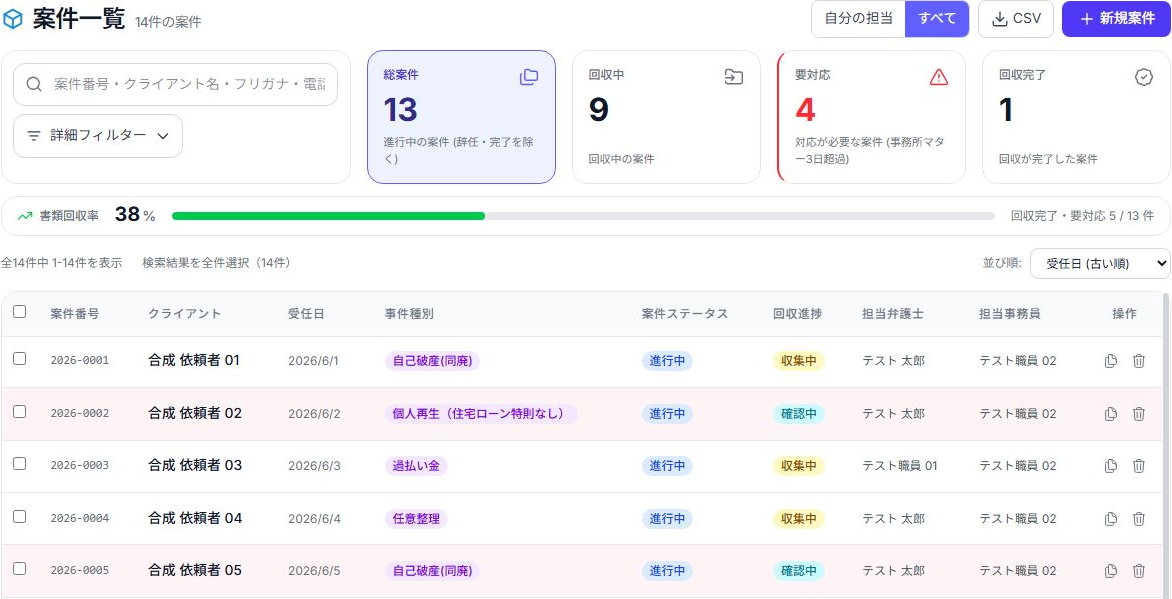Click 確認中 badge for case 2026-0002
The image size is (1172, 599).
coord(798,414)
